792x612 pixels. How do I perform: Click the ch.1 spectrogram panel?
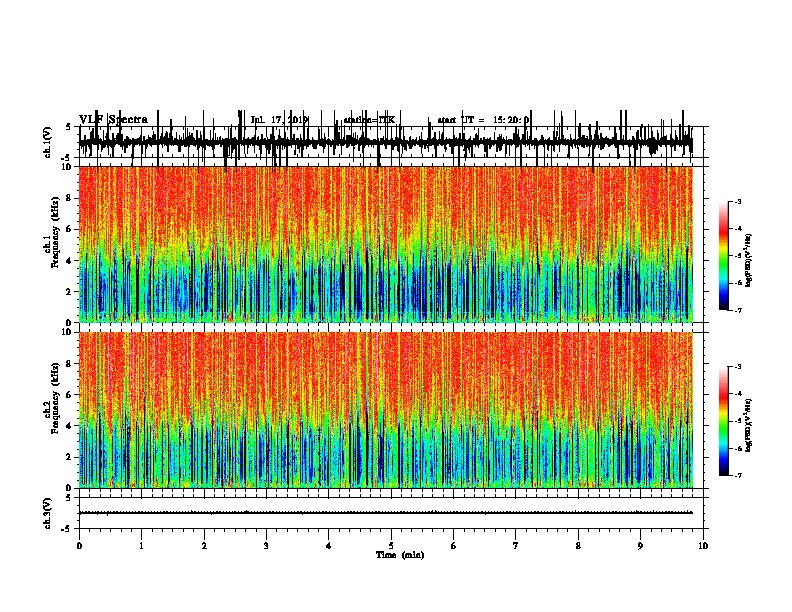point(386,244)
